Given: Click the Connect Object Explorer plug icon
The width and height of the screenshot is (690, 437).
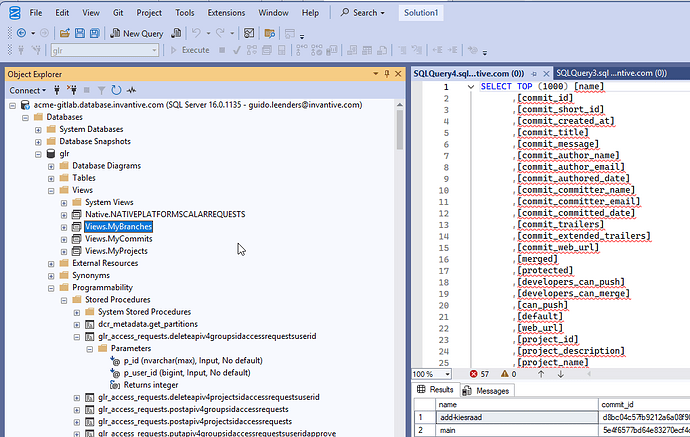Looking at the screenshot, I should coord(56,90).
